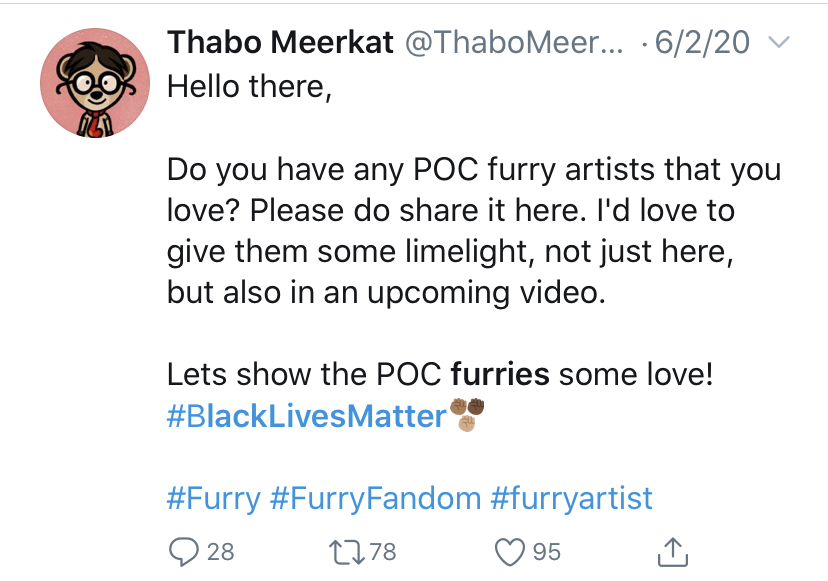Screen dimensions: 828x581
Task: Retweet using the arrows icon
Action: coord(346,552)
